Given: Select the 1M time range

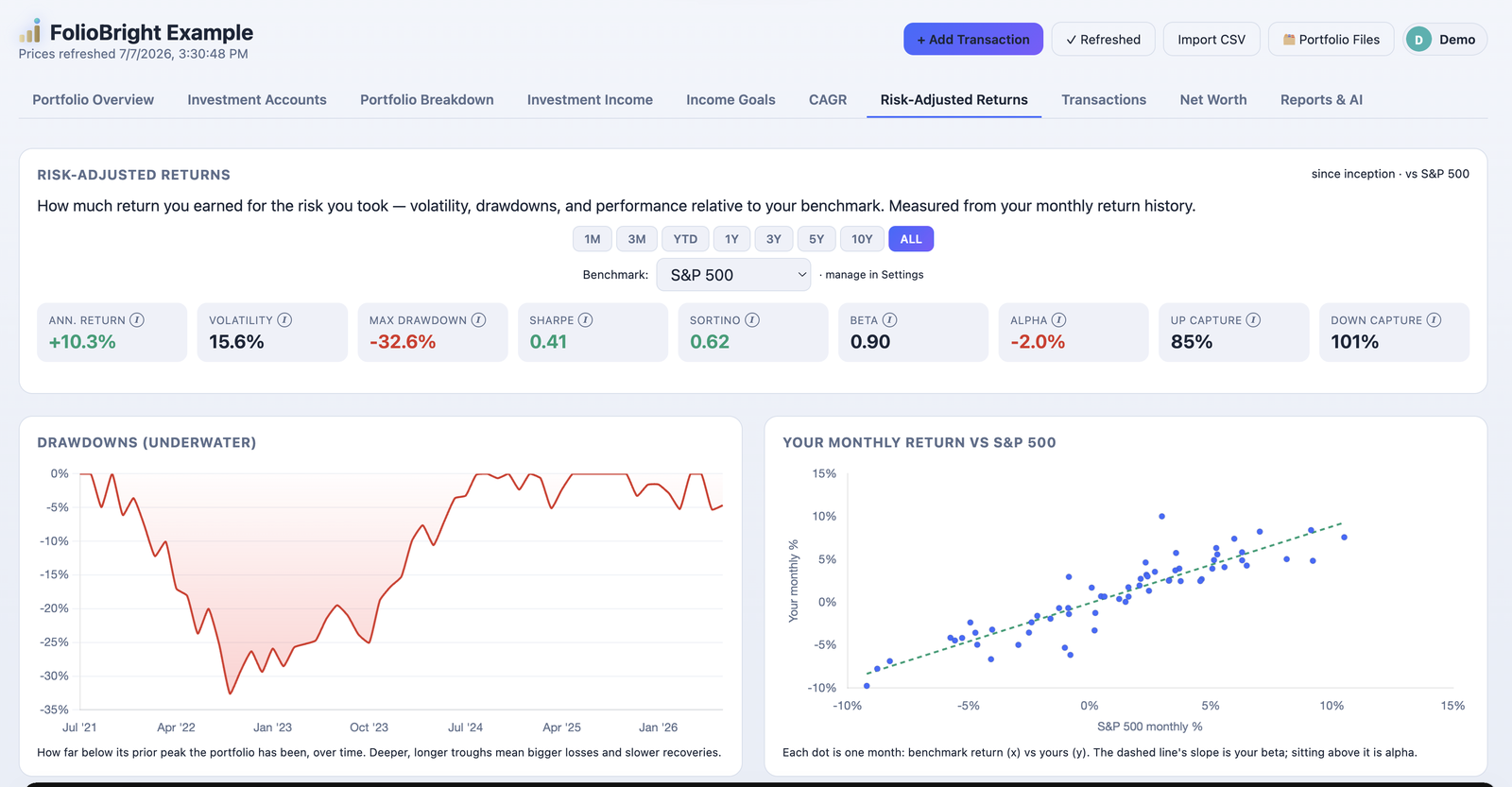Looking at the screenshot, I should point(593,239).
